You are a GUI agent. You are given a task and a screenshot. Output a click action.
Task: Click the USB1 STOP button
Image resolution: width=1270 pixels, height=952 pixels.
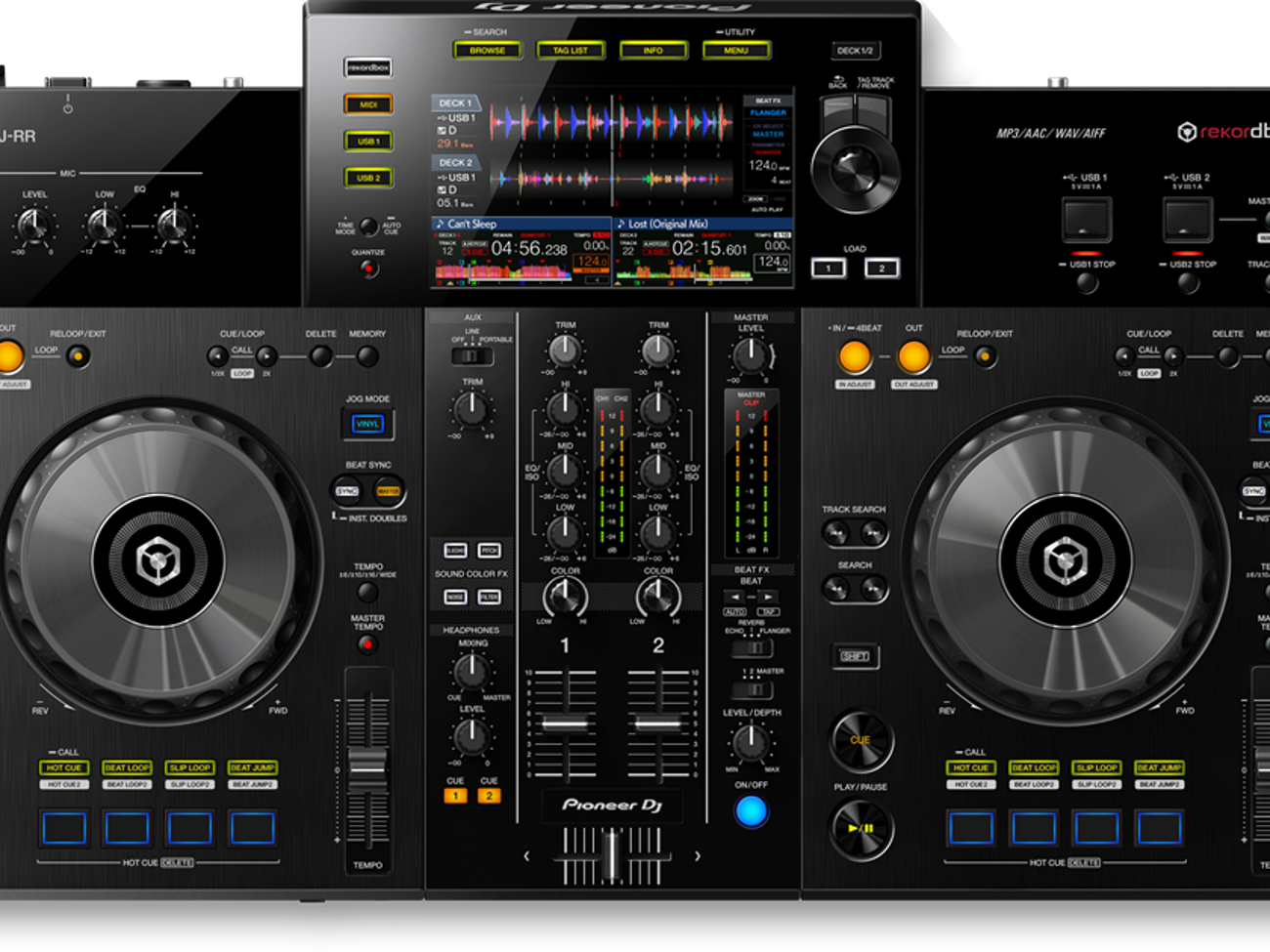click(x=1086, y=283)
